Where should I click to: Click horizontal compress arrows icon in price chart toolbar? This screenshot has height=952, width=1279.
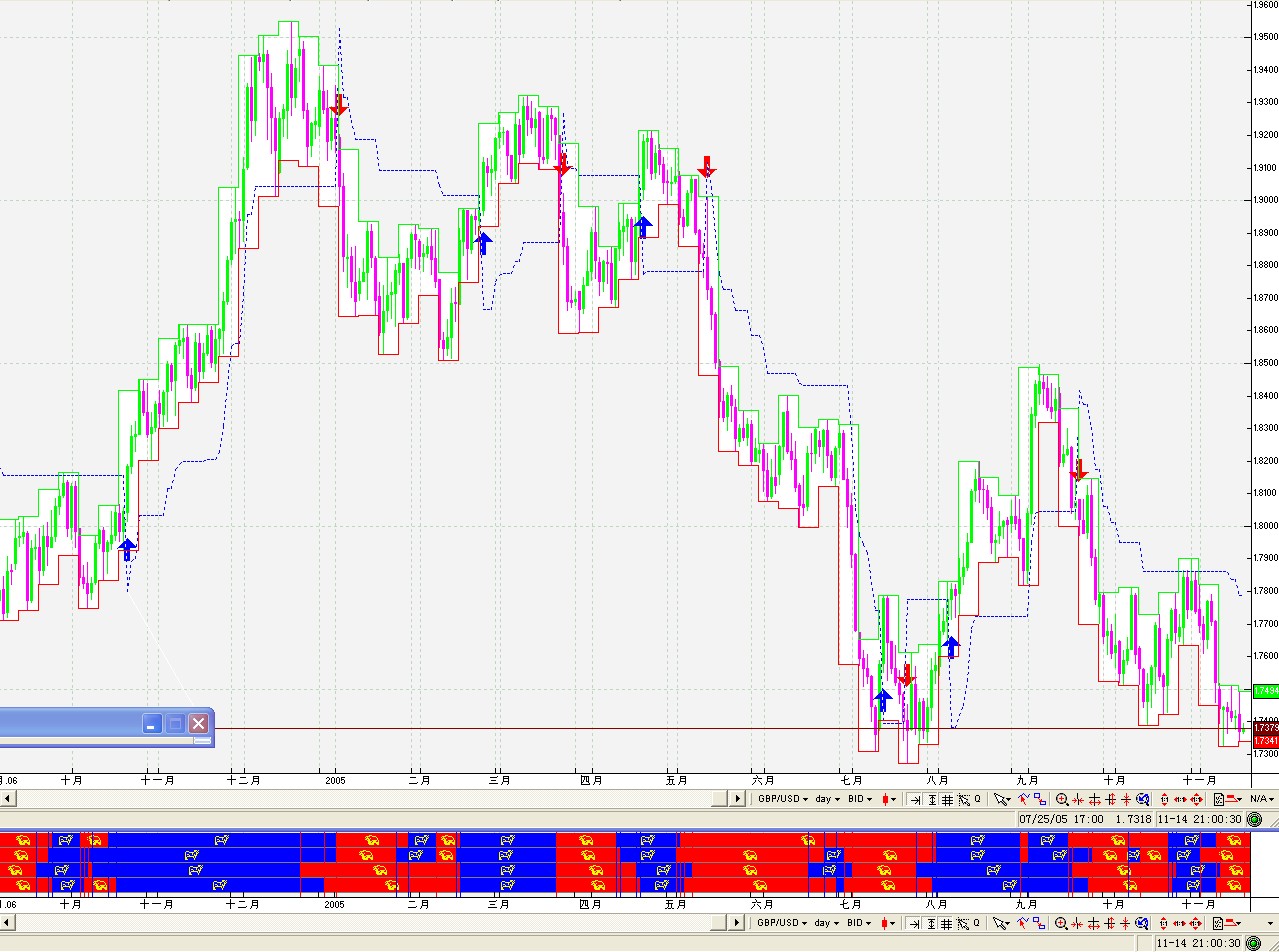1078,799
